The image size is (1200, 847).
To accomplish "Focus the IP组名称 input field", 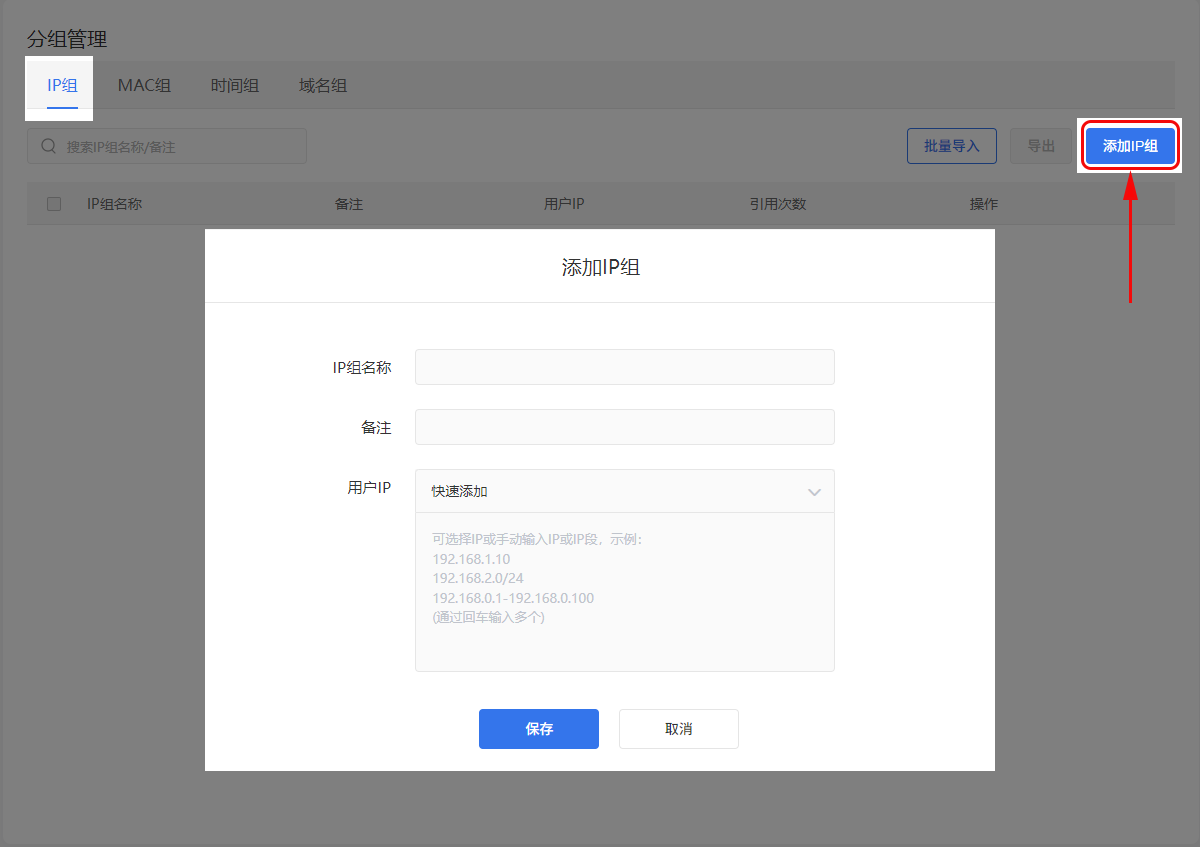I will [x=624, y=367].
